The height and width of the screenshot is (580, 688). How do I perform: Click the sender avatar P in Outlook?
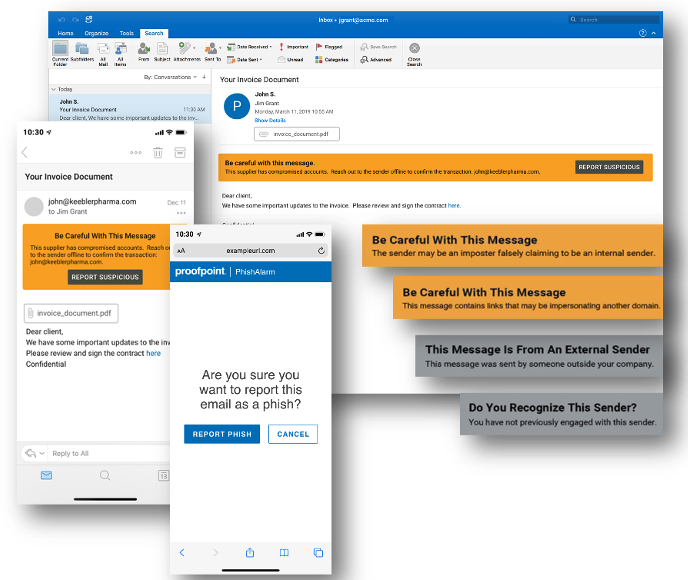tap(237, 106)
